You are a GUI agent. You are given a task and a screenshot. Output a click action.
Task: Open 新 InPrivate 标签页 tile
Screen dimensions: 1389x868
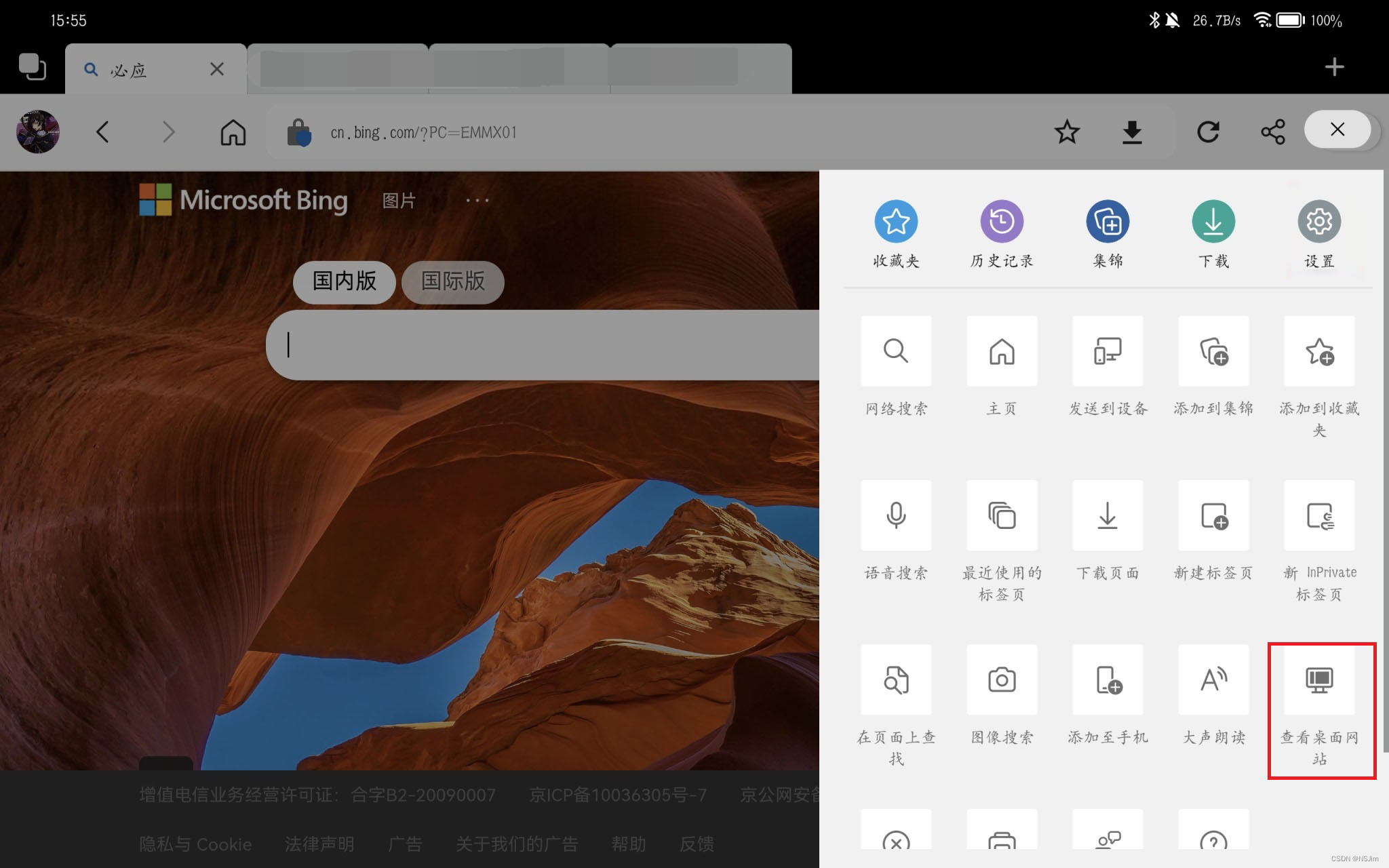[1318, 515]
